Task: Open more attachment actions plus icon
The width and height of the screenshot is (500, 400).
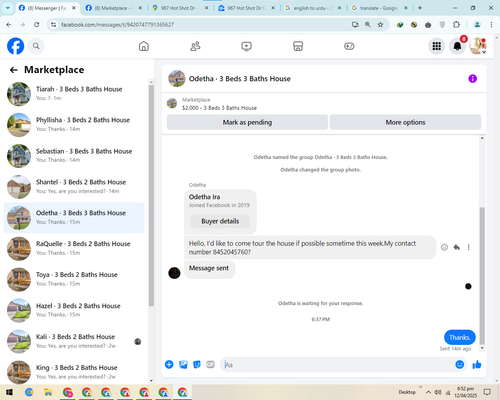Action: click(169, 364)
